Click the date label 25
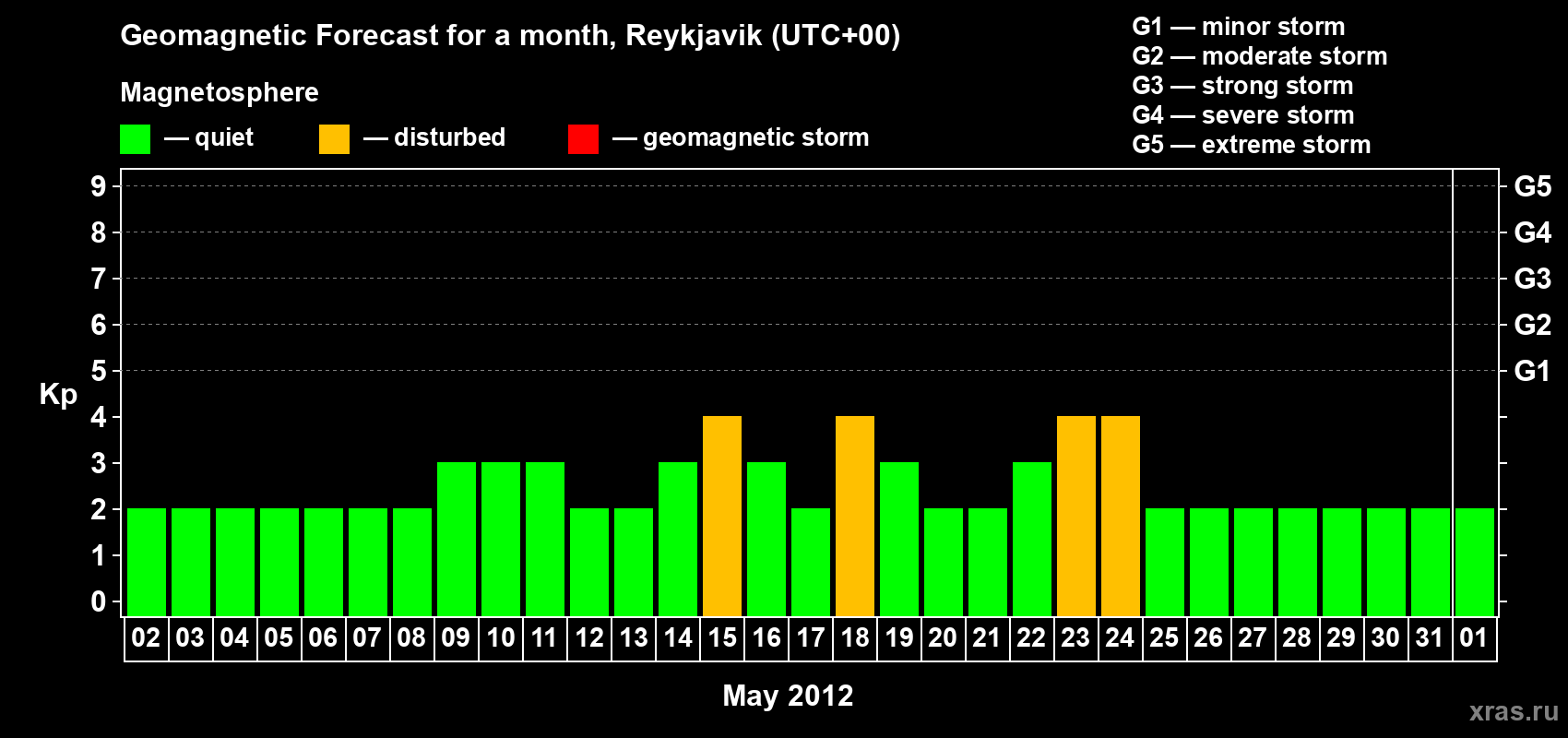 [x=1164, y=637]
